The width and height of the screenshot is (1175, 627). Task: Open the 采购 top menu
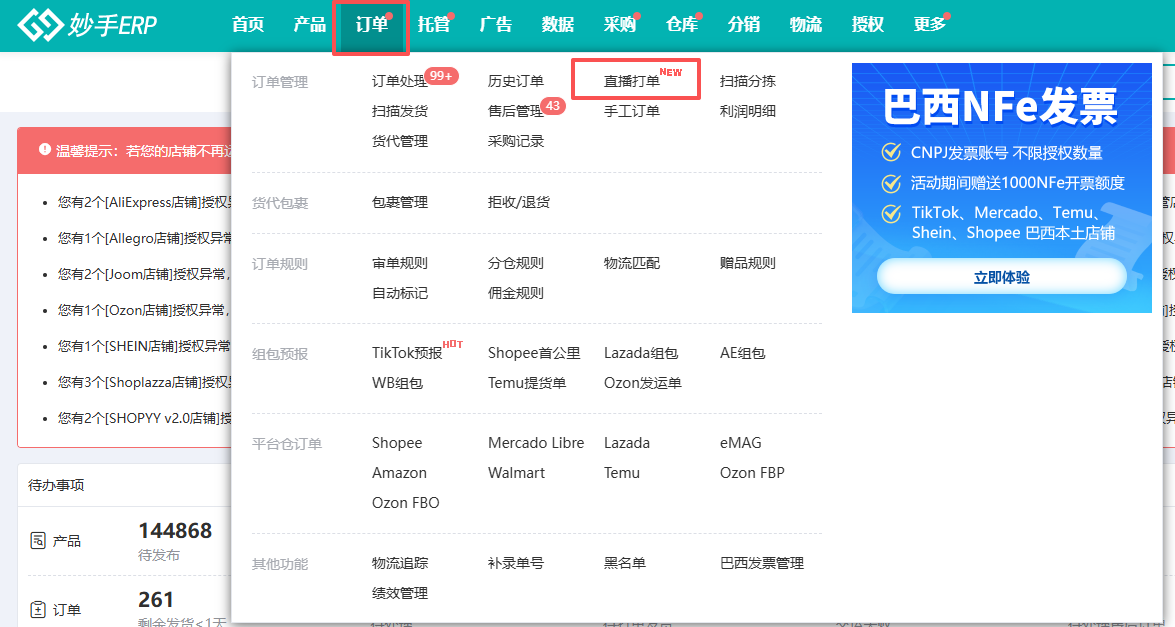tap(620, 25)
